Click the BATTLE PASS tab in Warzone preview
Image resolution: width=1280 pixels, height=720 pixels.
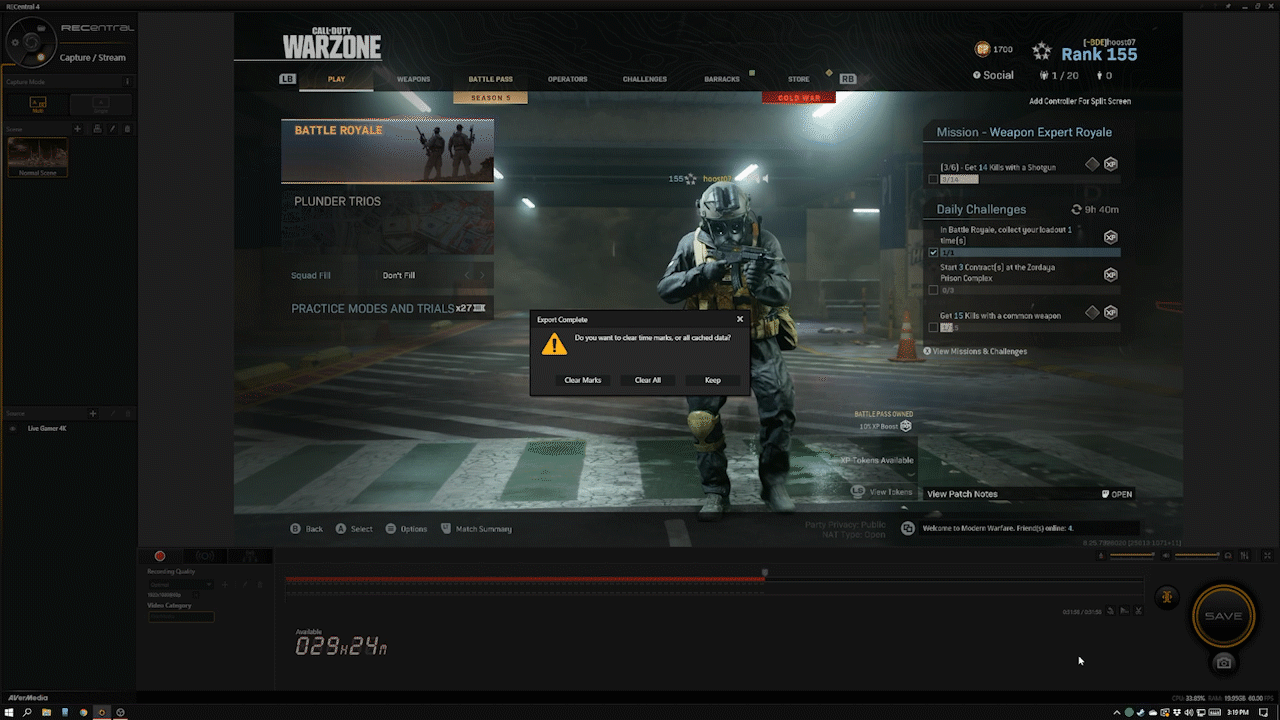(x=490, y=79)
